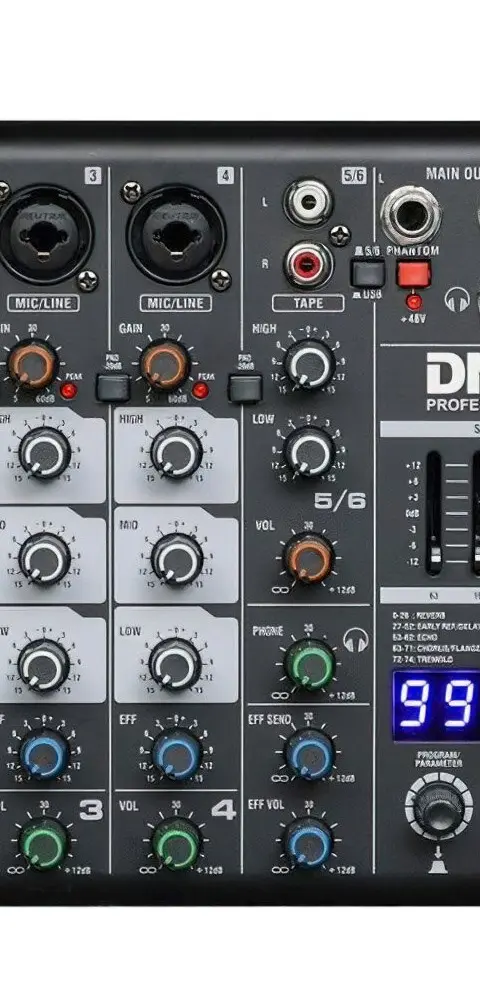480x1000 pixels.
Task: Click the channel 5/6 LOW EQ knob
Action: click(x=309, y=452)
